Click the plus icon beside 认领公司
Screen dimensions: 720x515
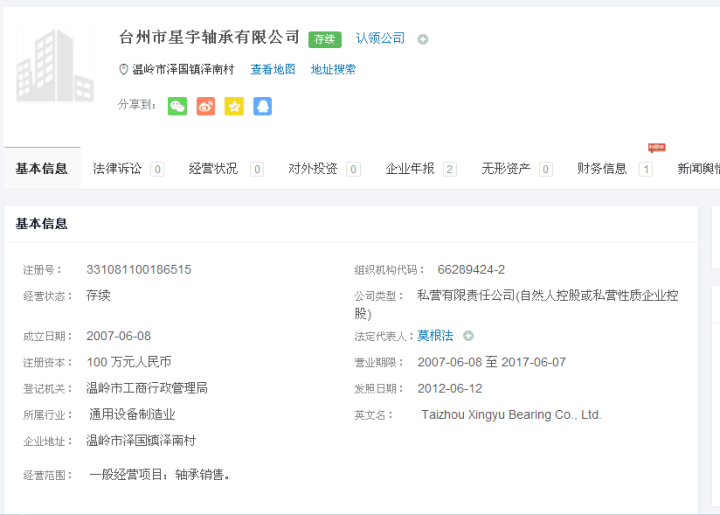click(x=423, y=39)
